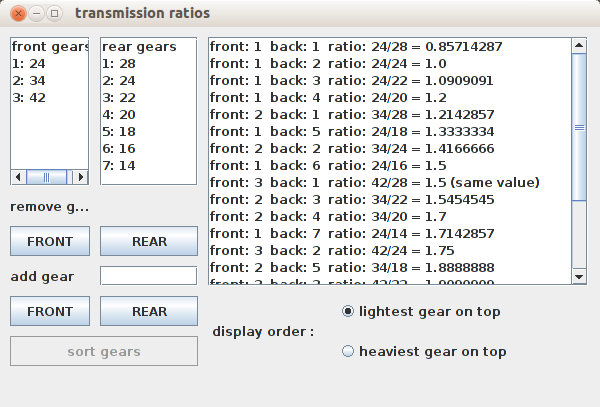Select the lightest gear on top option
The height and width of the screenshot is (407, 600).
pos(421,311)
